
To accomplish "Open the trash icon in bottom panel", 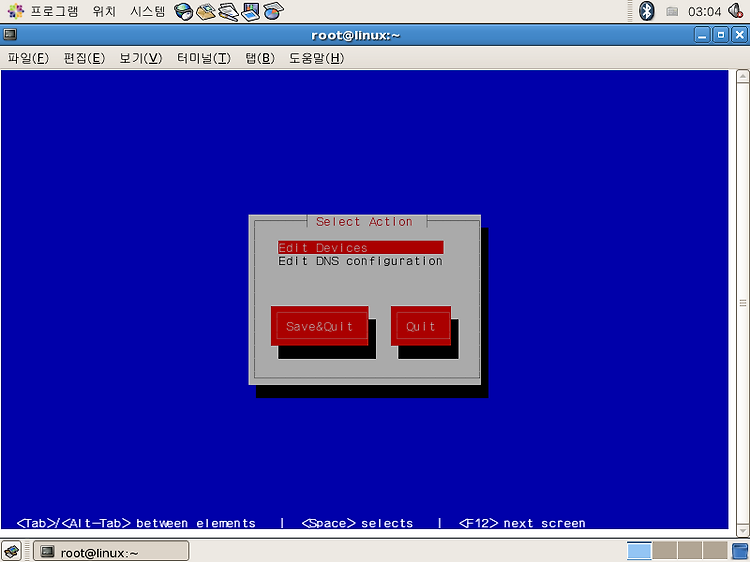I will [740, 551].
